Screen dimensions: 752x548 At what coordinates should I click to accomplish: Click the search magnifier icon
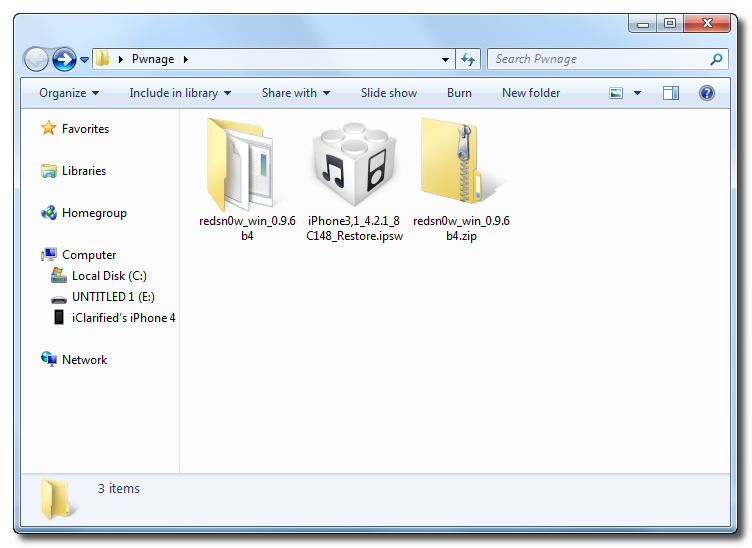(716, 60)
